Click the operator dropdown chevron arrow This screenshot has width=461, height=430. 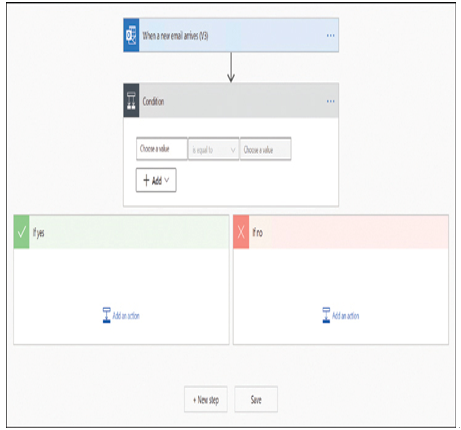(233, 150)
